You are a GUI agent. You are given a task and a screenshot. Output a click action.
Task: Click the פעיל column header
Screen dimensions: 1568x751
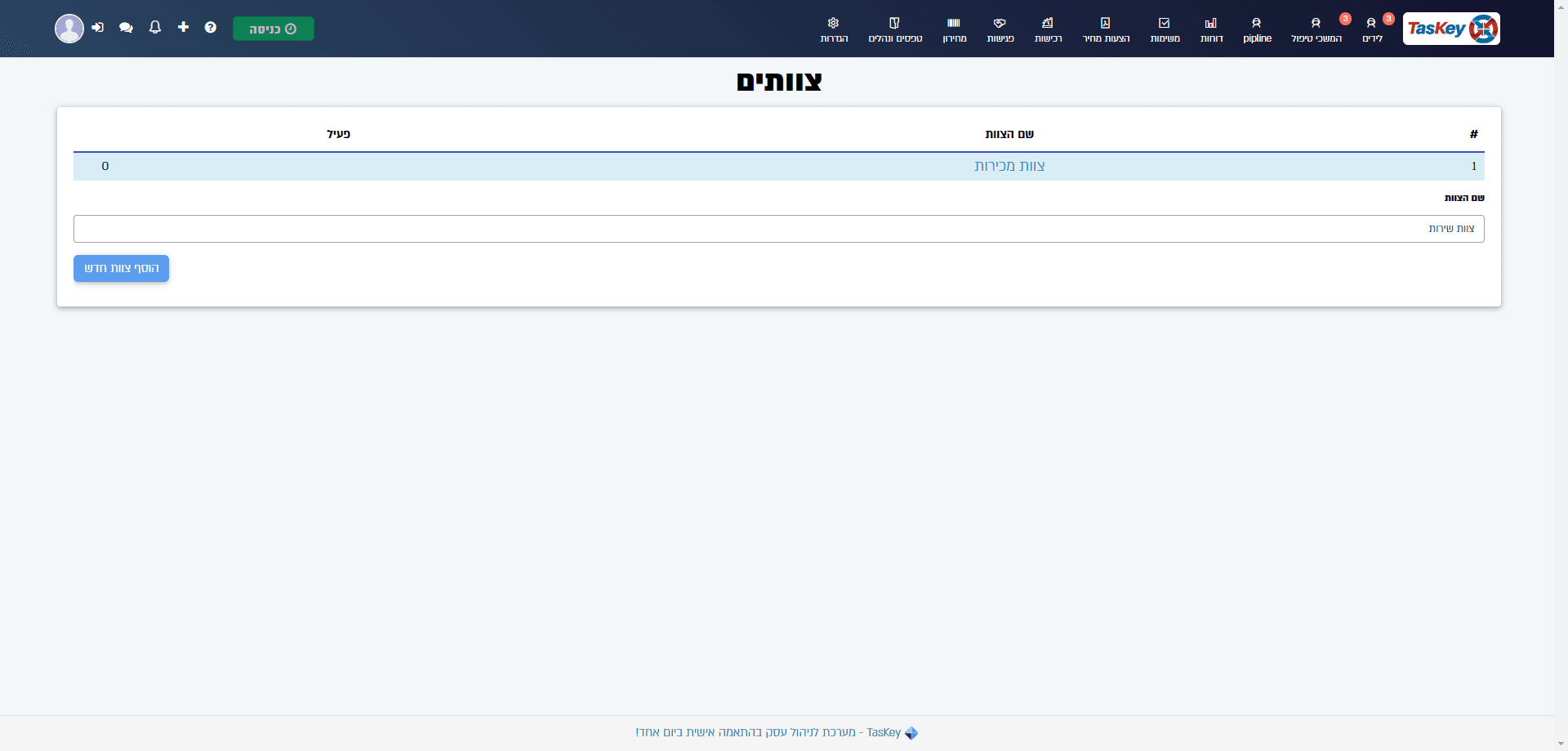tap(339, 134)
